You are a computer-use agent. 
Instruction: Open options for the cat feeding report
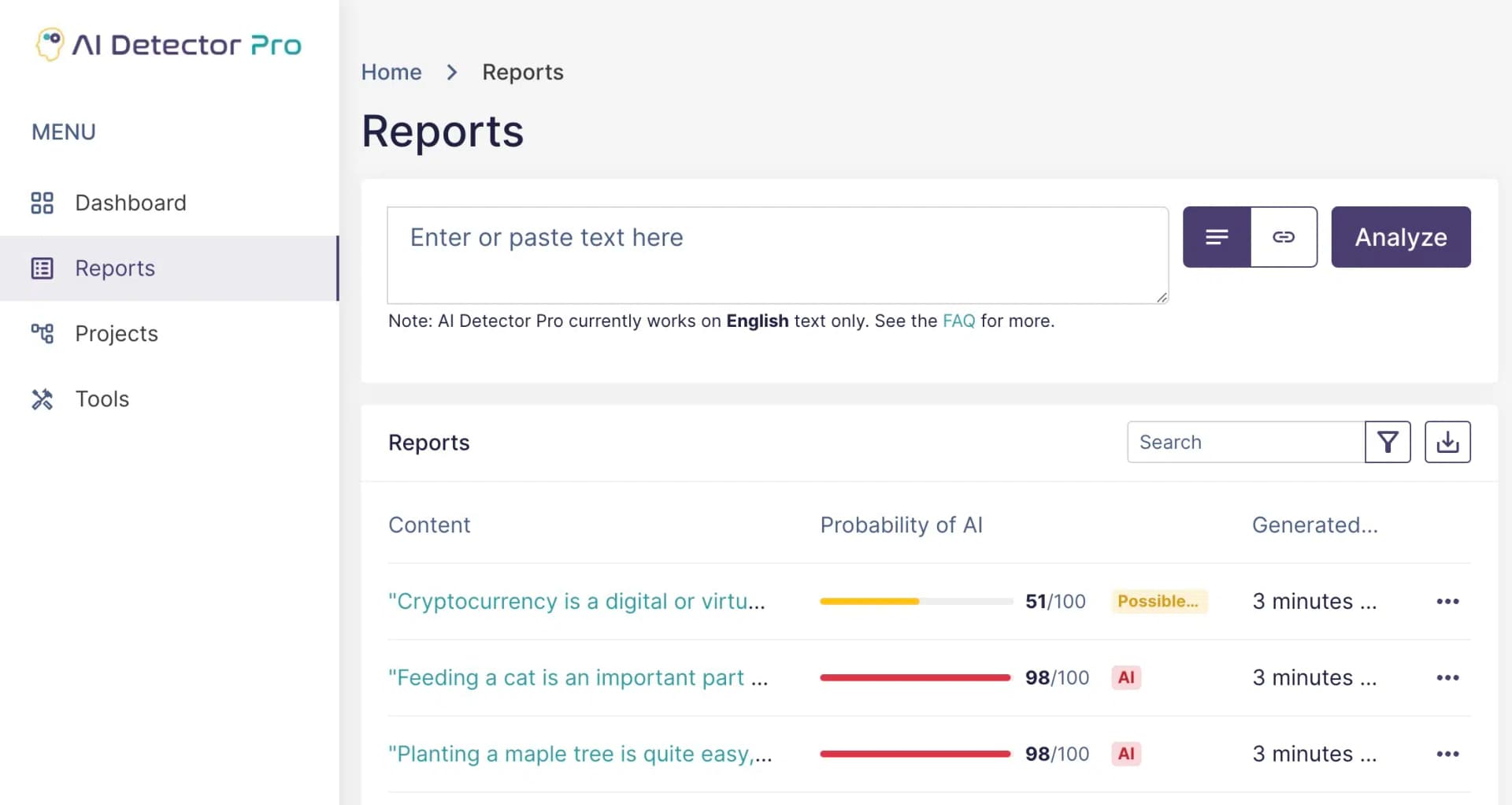1448,677
